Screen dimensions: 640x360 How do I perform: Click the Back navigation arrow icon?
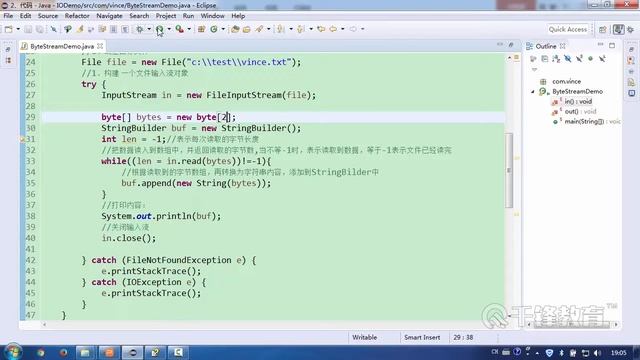[333, 29]
